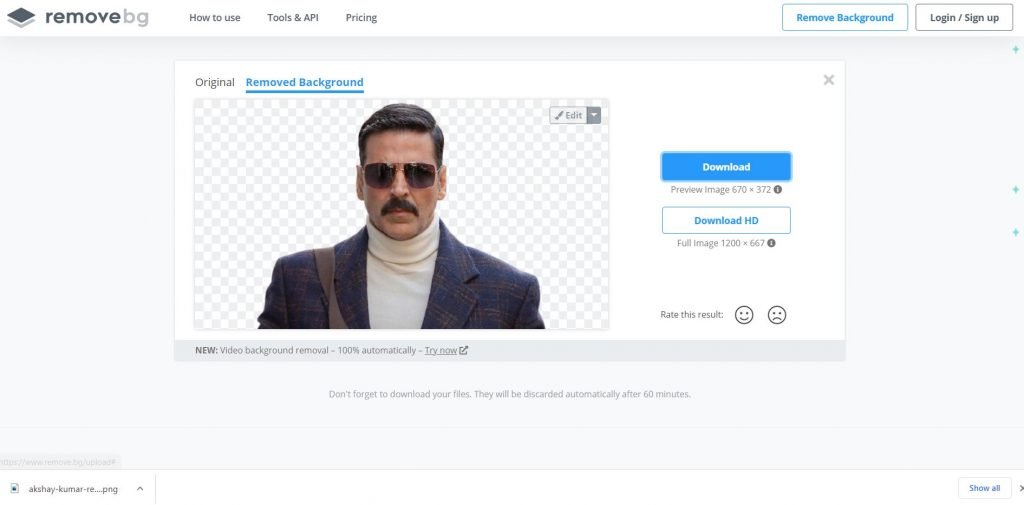Open options chevron for downloaded file
Image resolution: width=1024 pixels, height=505 pixels.
click(139, 488)
